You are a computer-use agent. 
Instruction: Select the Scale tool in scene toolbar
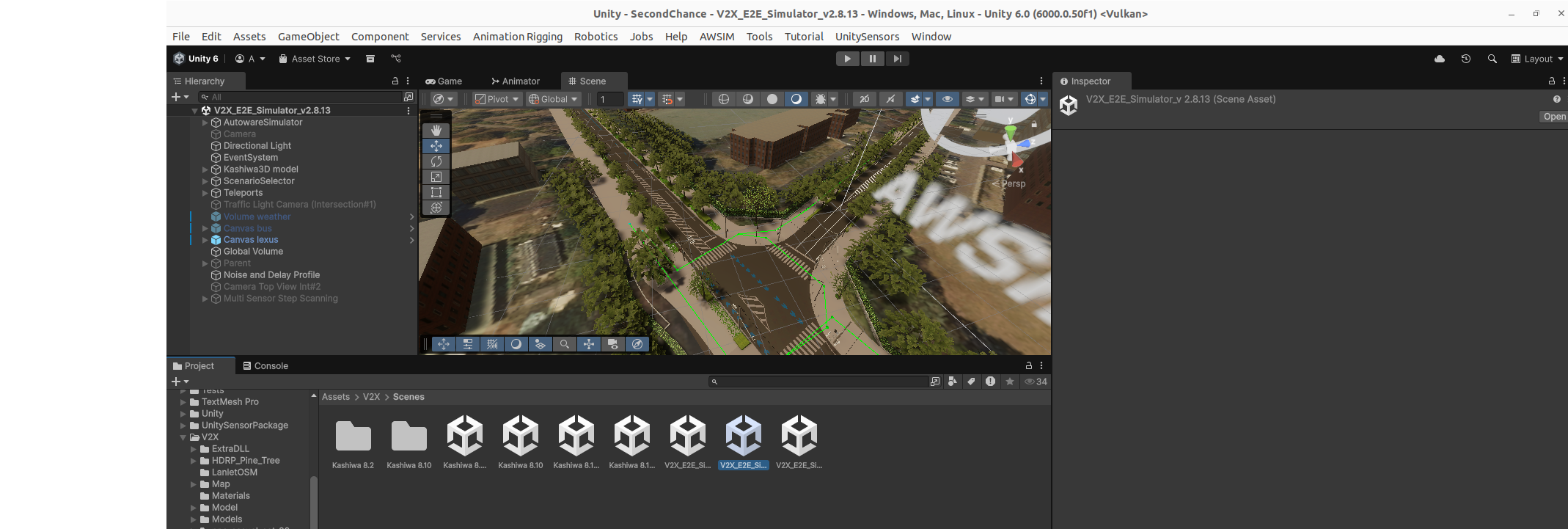click(x=436, y=177)
